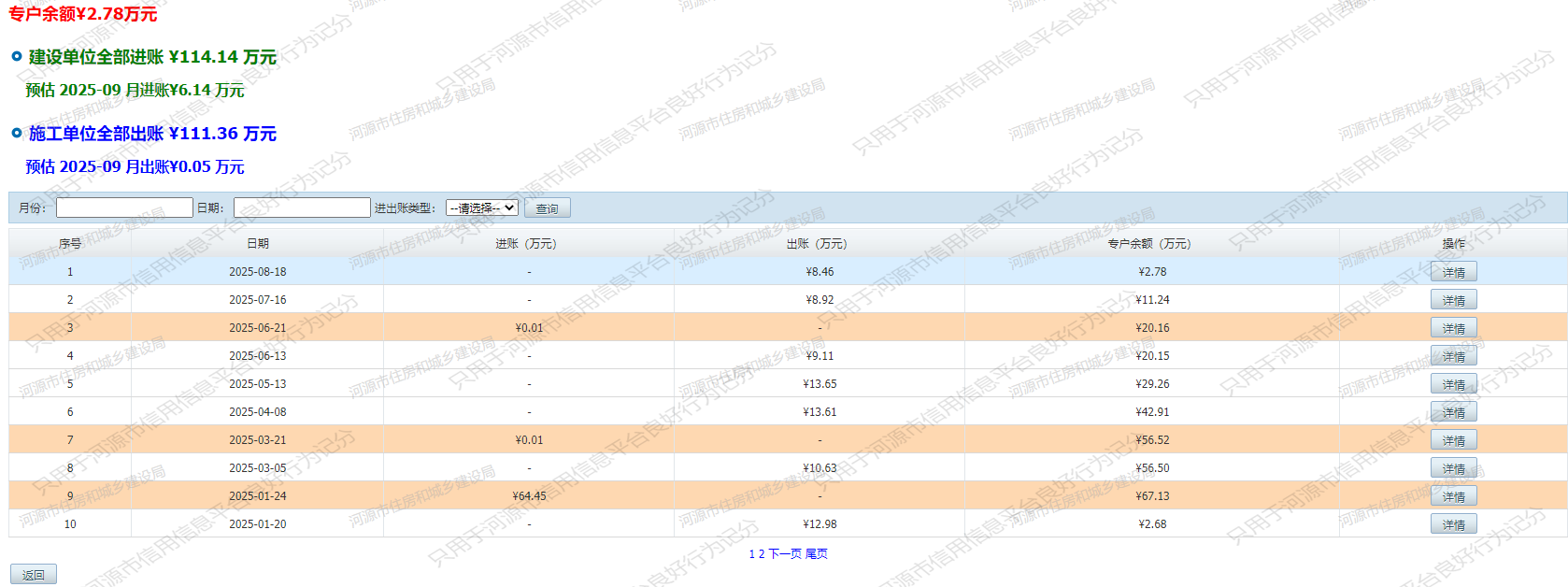Jump to 尾页 last page

click(816, 554)
